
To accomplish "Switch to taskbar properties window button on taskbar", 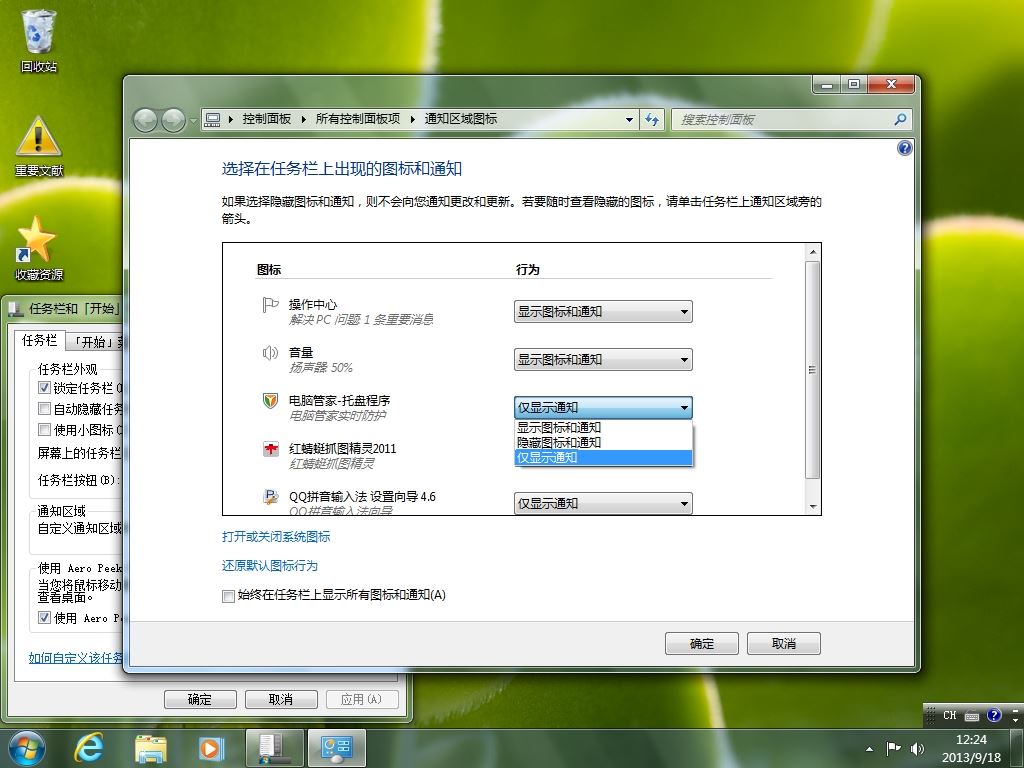I will pyautogui.click(x=274, y=748).
